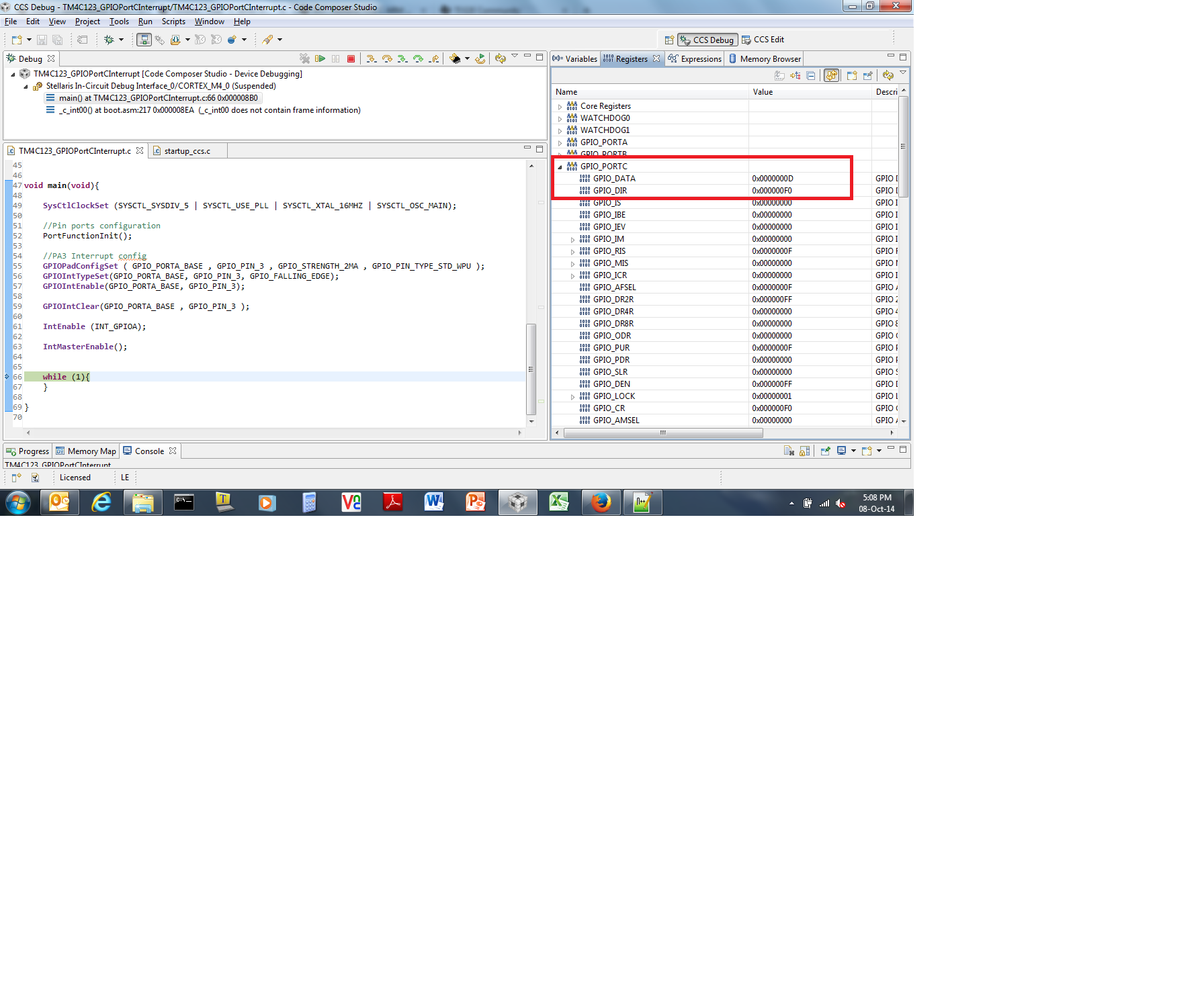Collapse the GPIO_PORTC register group
This screenshot has width=1204, height=986.
(x=560, y=167)
